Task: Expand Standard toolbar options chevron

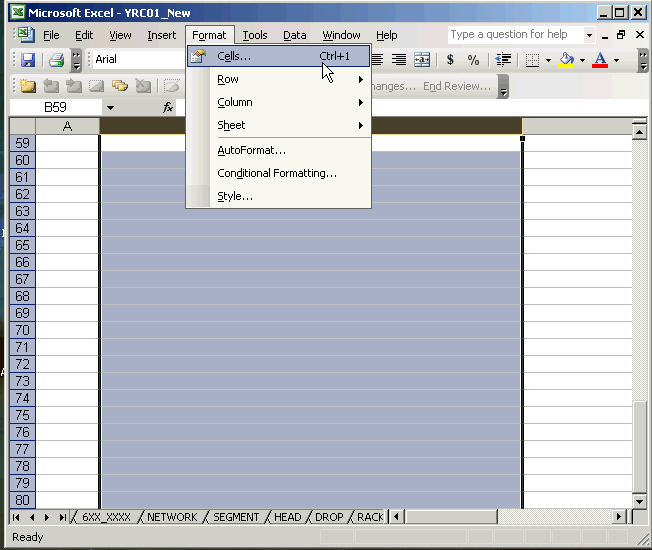Action: pos(76,60)
